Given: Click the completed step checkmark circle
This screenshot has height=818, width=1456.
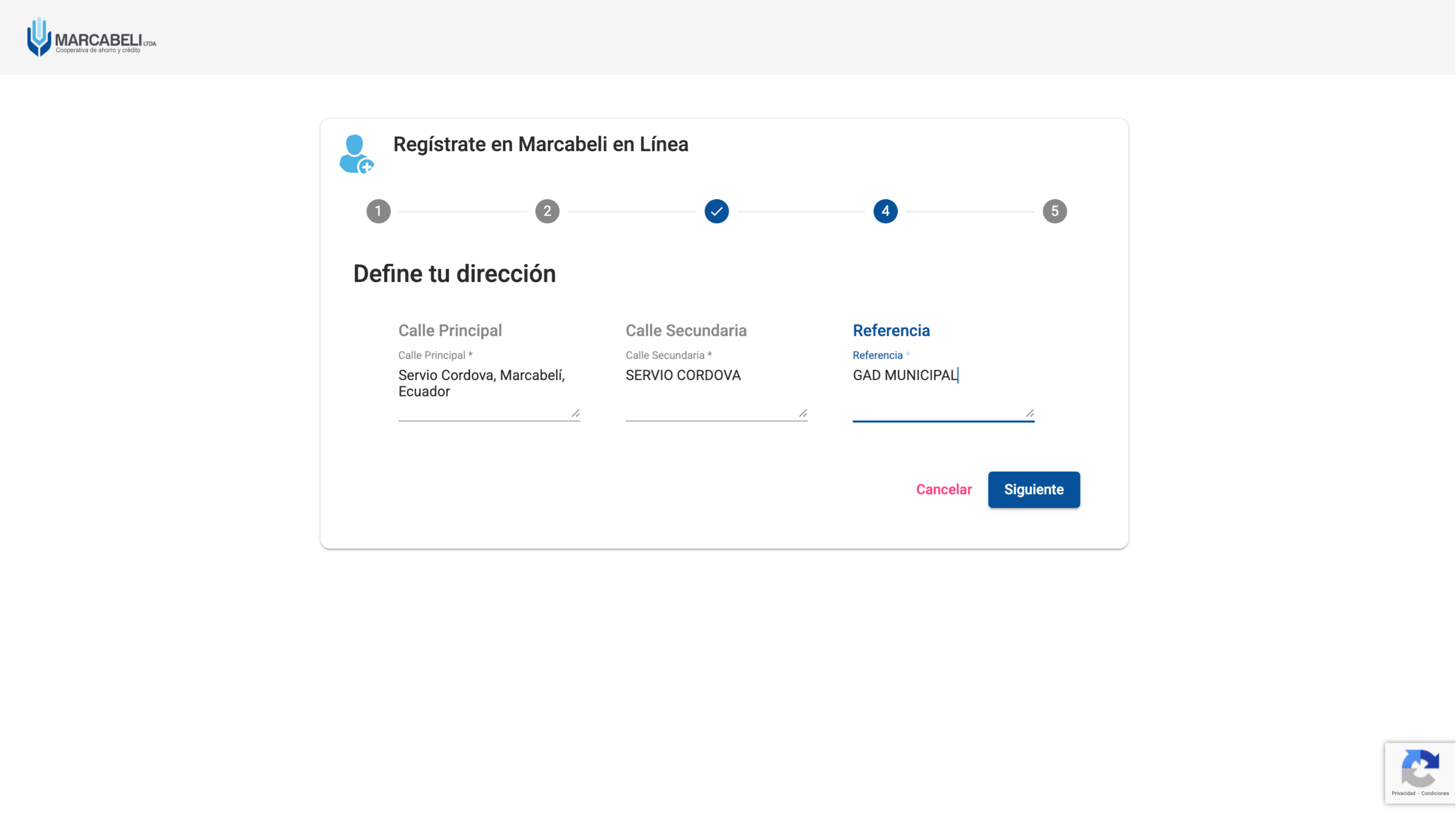Looking at the screenshot, I should 716,211.
